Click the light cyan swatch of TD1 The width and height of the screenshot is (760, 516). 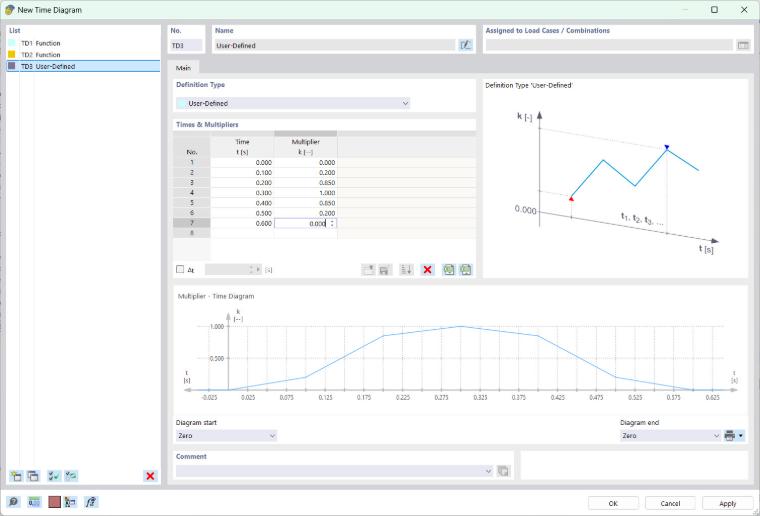pos(12,43)
